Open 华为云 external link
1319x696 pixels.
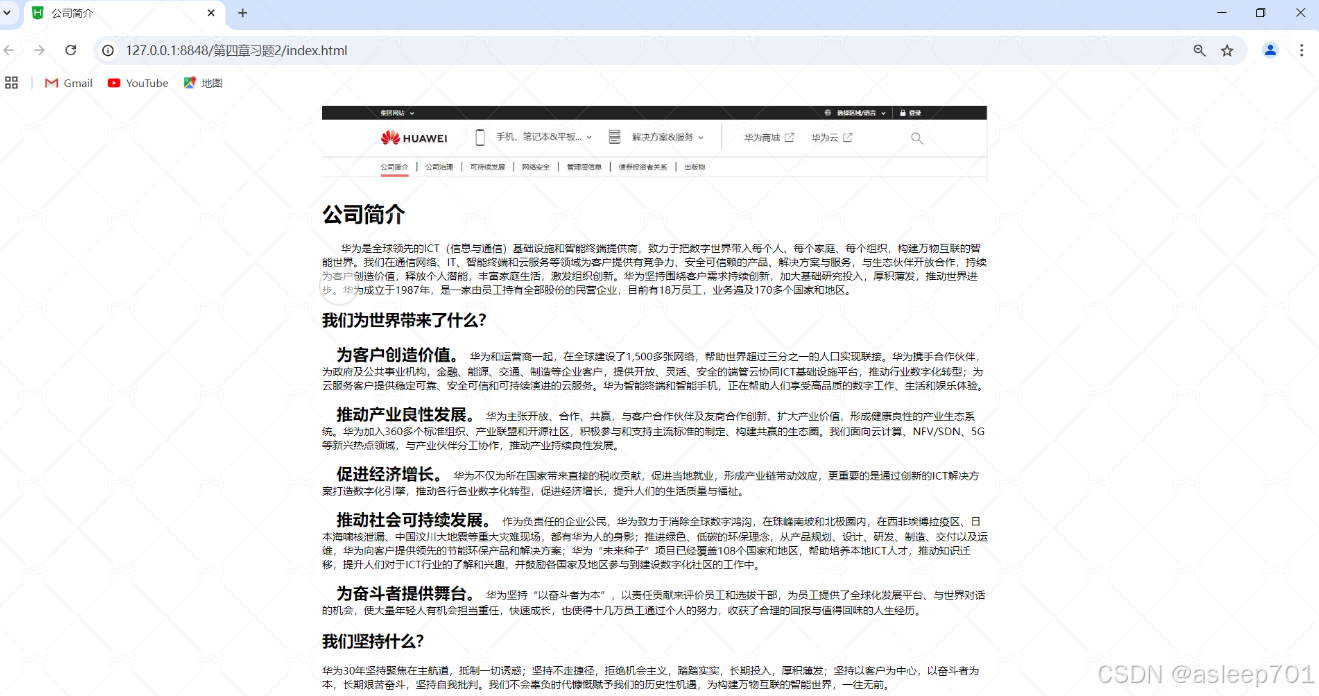tap(832, 138)
